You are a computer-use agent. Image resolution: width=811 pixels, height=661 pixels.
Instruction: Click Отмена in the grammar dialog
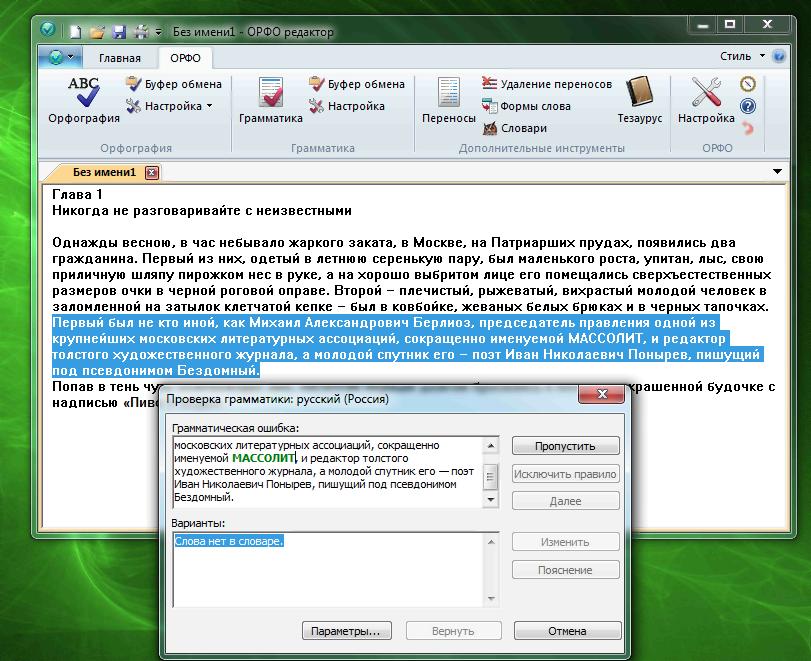coord(566,631)
